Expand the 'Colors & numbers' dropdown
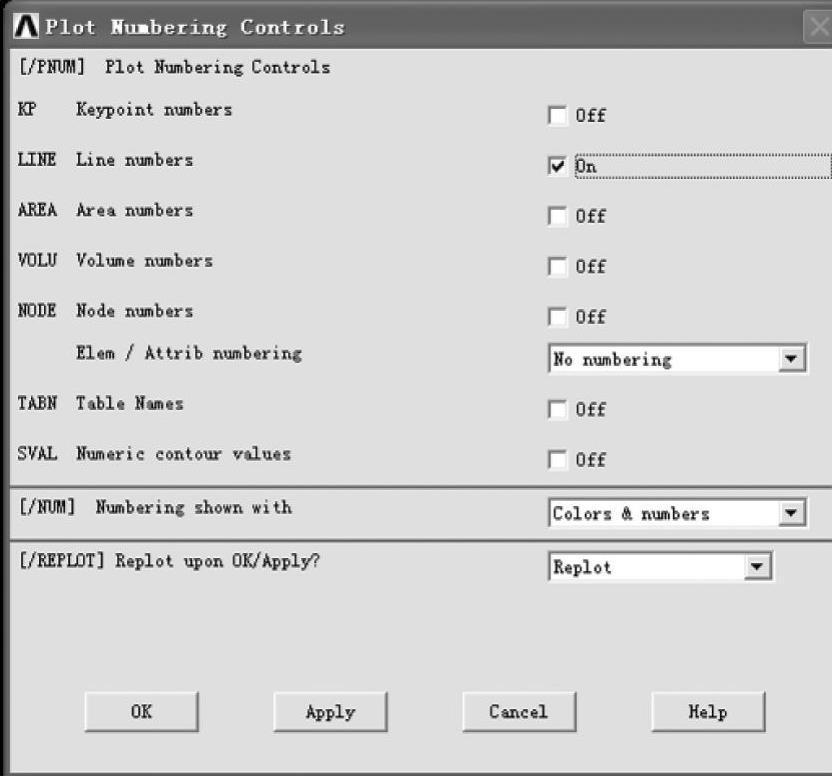 point(793,514)
